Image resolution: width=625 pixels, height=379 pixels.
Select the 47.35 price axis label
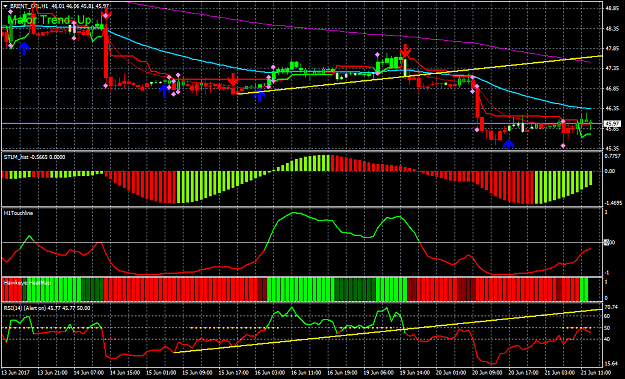point(612,69)
